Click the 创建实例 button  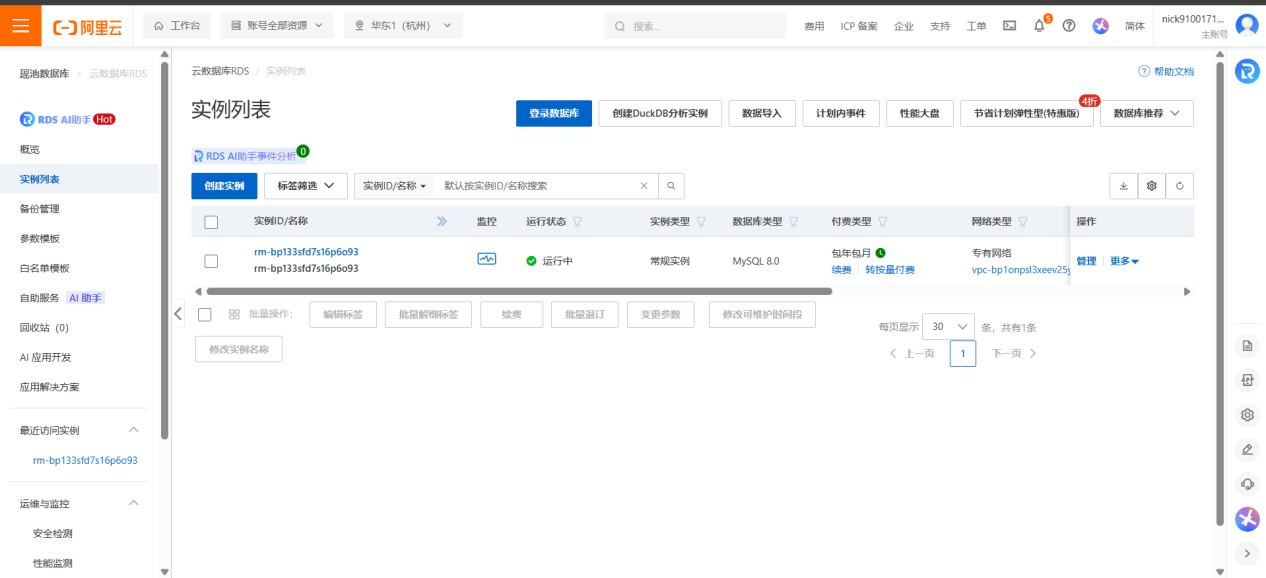pos(224,186)
